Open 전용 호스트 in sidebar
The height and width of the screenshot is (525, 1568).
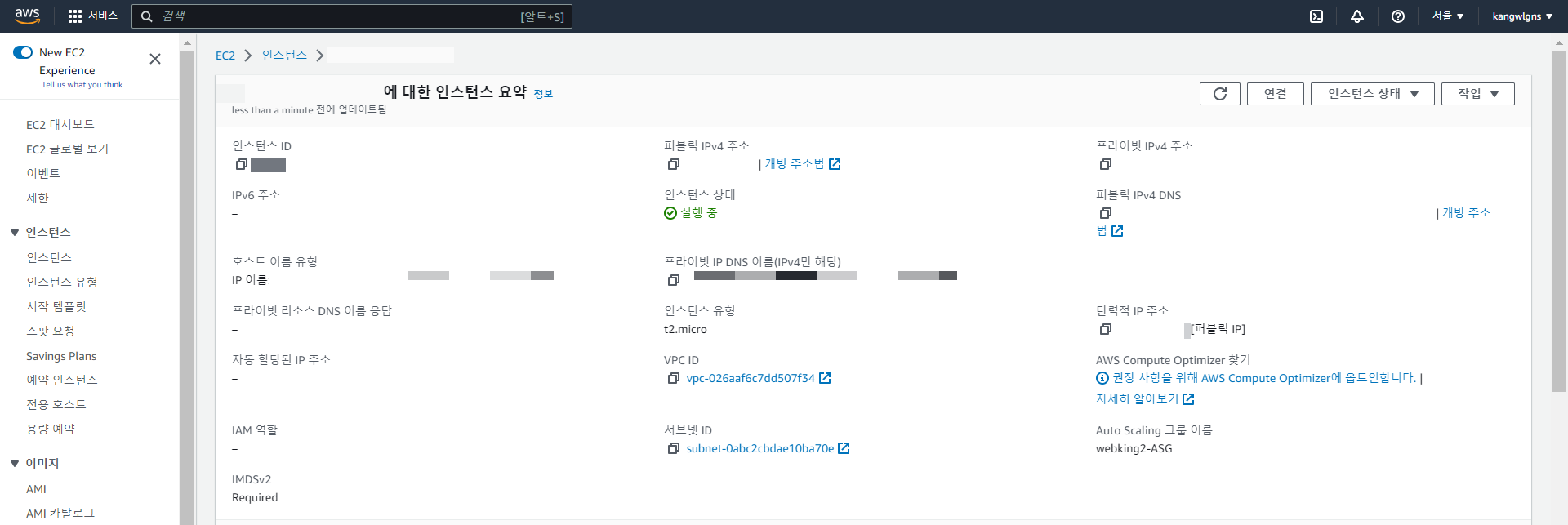56,404
